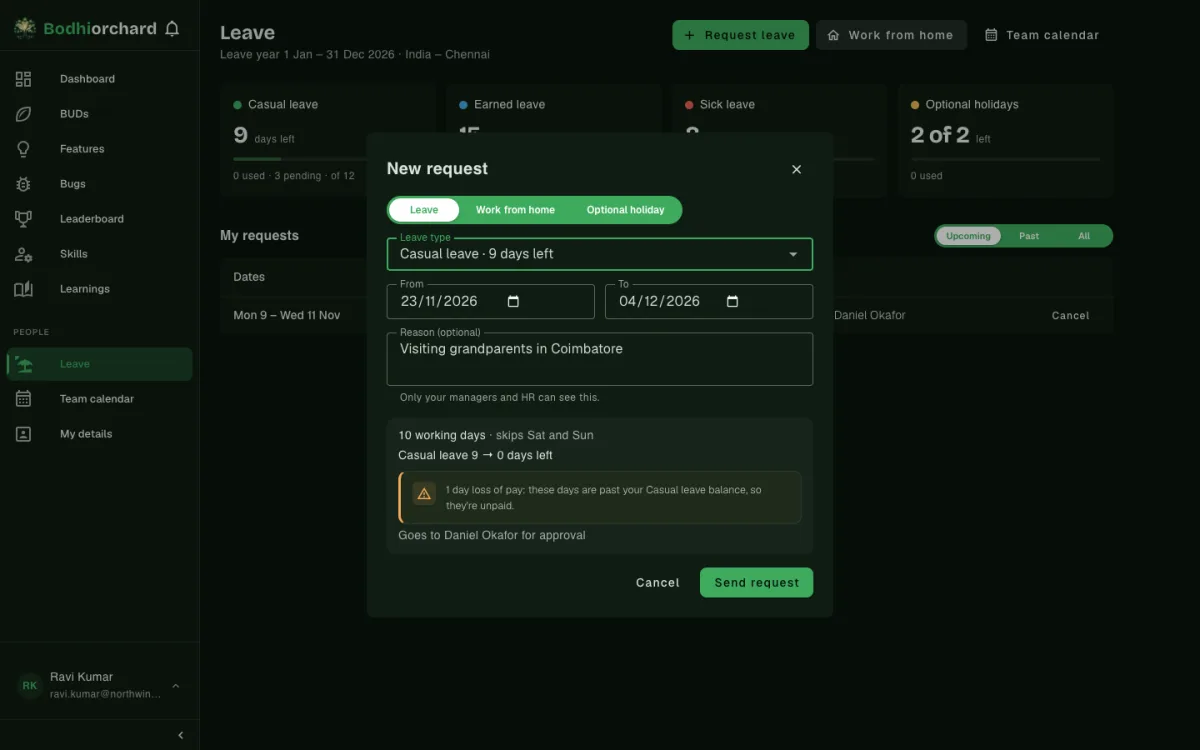
Task: Click the Features lightbulb icon
Action: click(x=23, y=149)
